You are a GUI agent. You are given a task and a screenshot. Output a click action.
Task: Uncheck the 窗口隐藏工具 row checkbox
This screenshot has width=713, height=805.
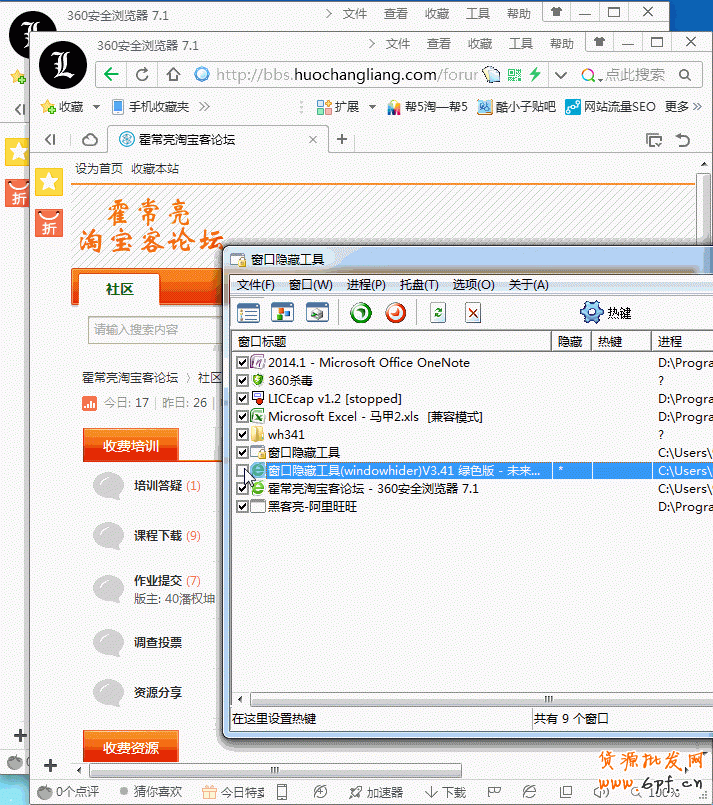[242, 452]
